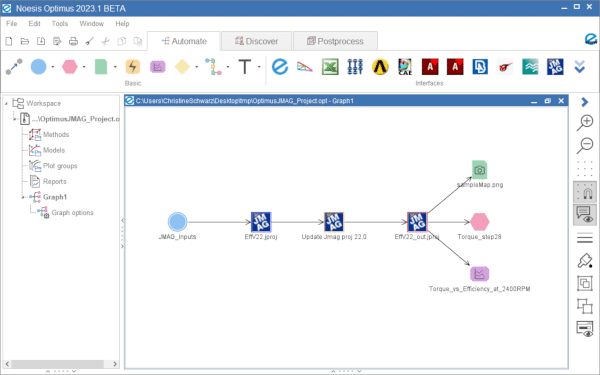The width and height of the screenshot is (600, 375).
Task: Select Methods in the workspace tree
Action: [56, 135]
